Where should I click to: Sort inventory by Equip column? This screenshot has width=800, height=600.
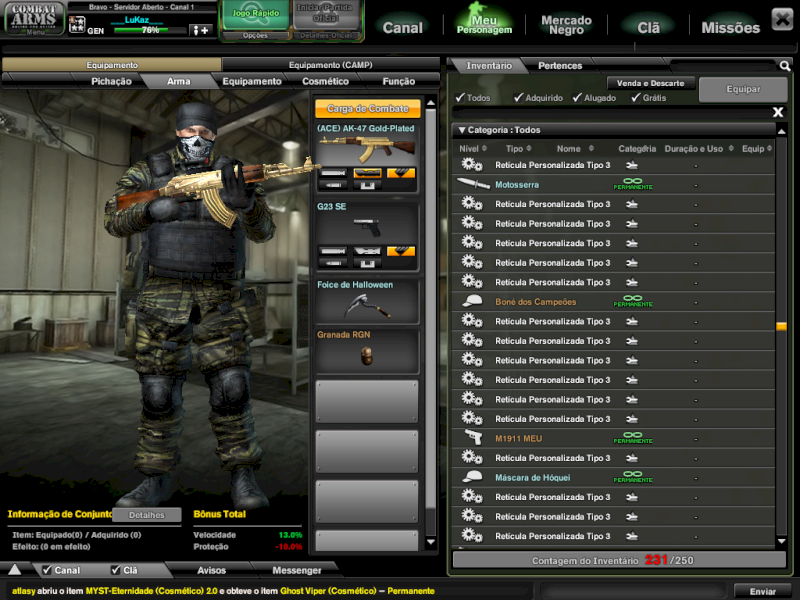(x=757, y=148)
